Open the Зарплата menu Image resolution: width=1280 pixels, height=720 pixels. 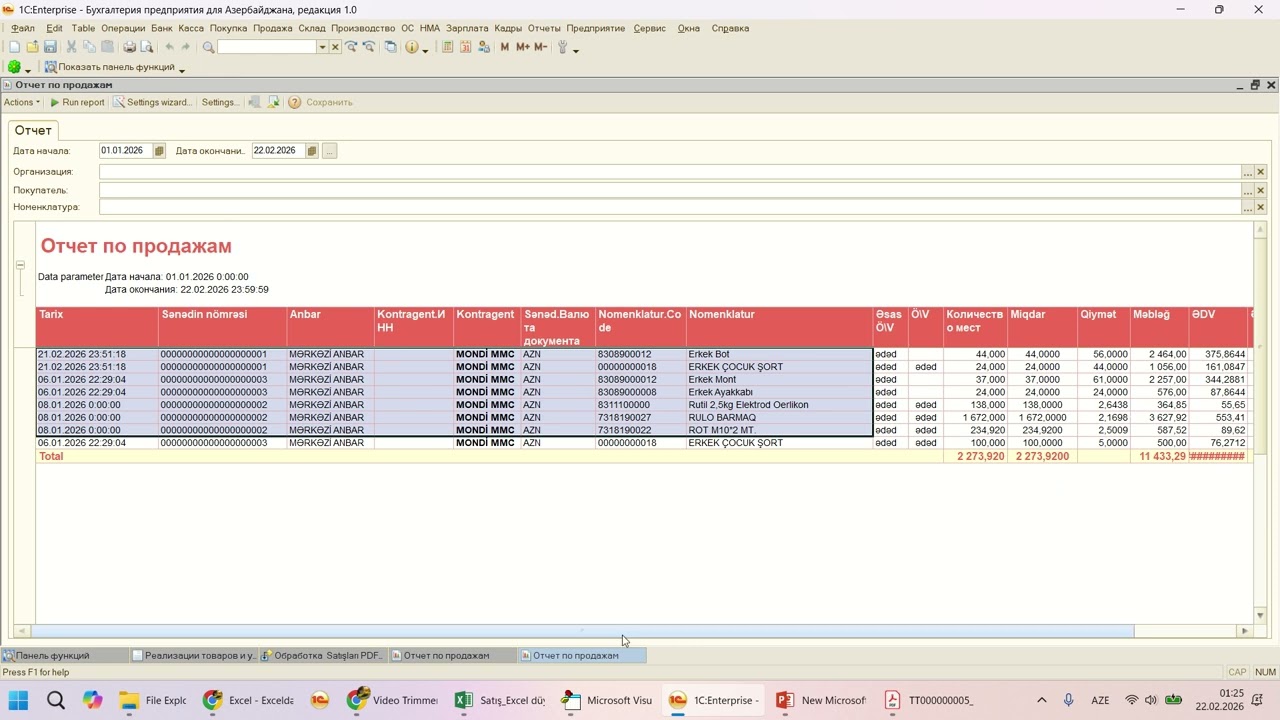click(467, 28)
